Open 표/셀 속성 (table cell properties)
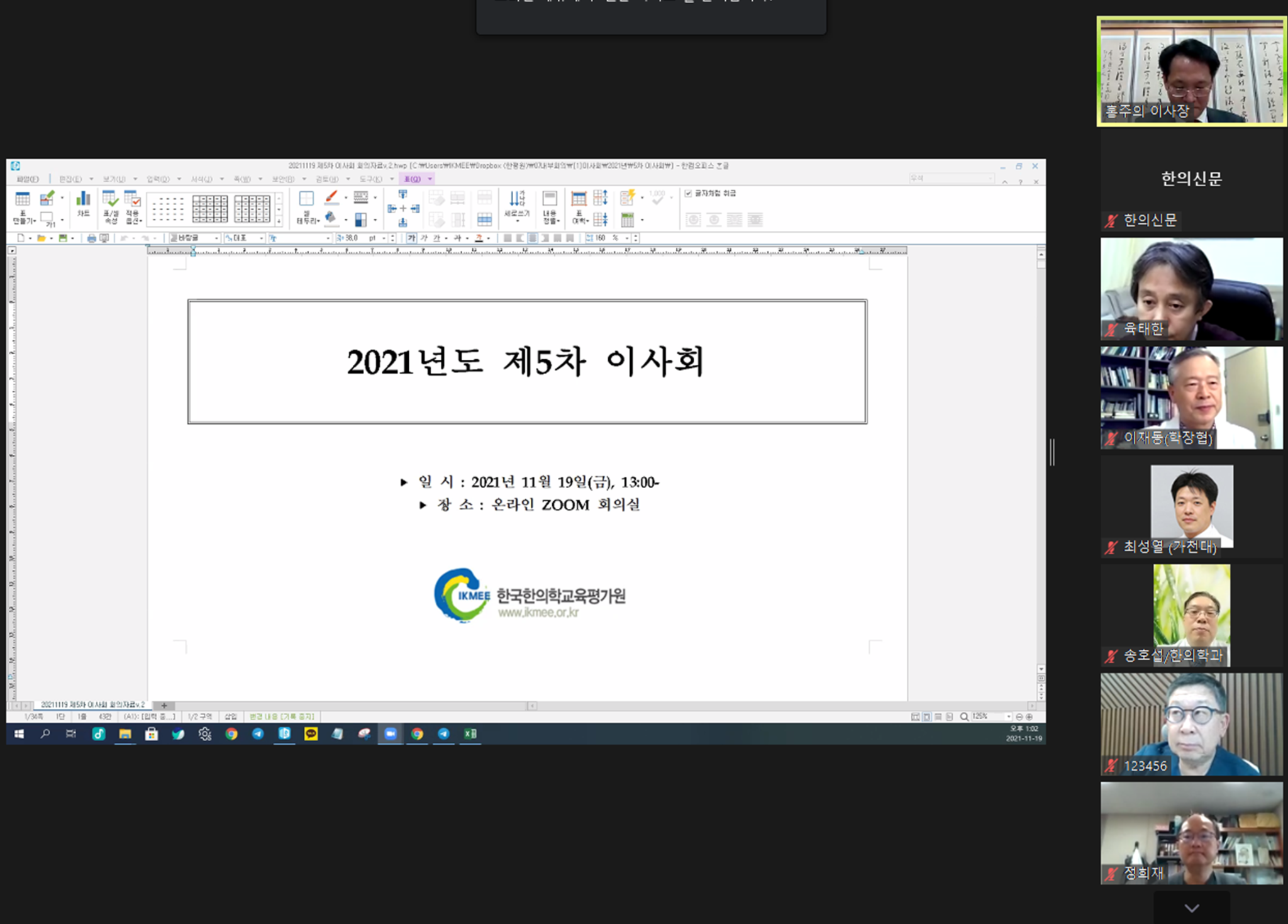 [110, 201]
